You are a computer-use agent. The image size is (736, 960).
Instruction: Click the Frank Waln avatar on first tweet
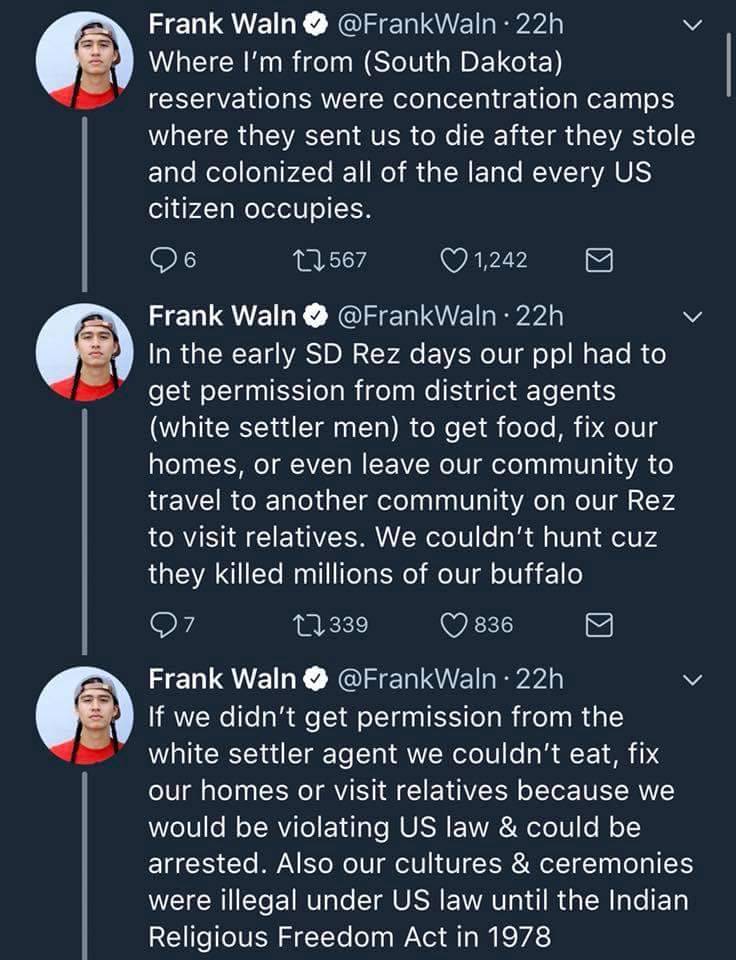[84, 62]
